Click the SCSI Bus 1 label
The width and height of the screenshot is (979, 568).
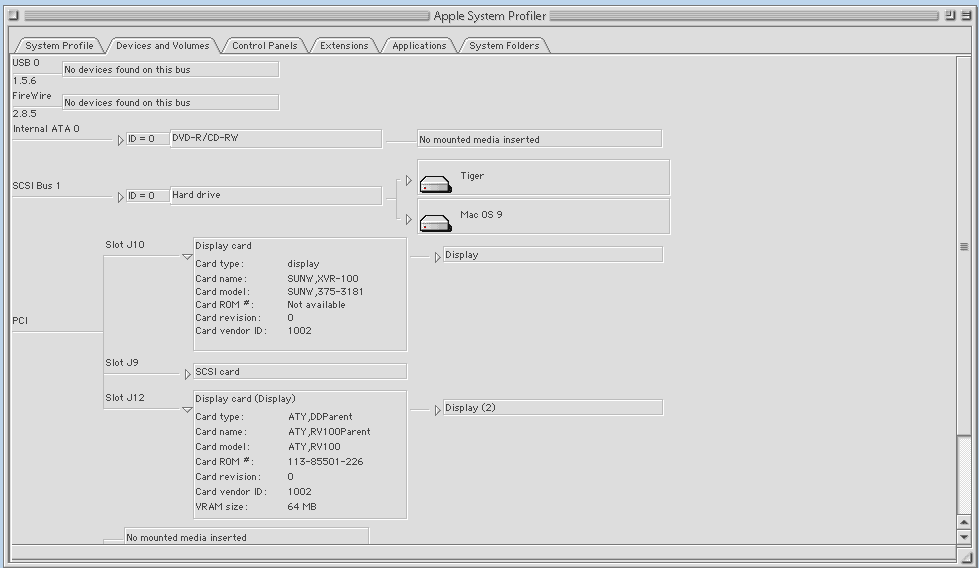pos(36,185)
